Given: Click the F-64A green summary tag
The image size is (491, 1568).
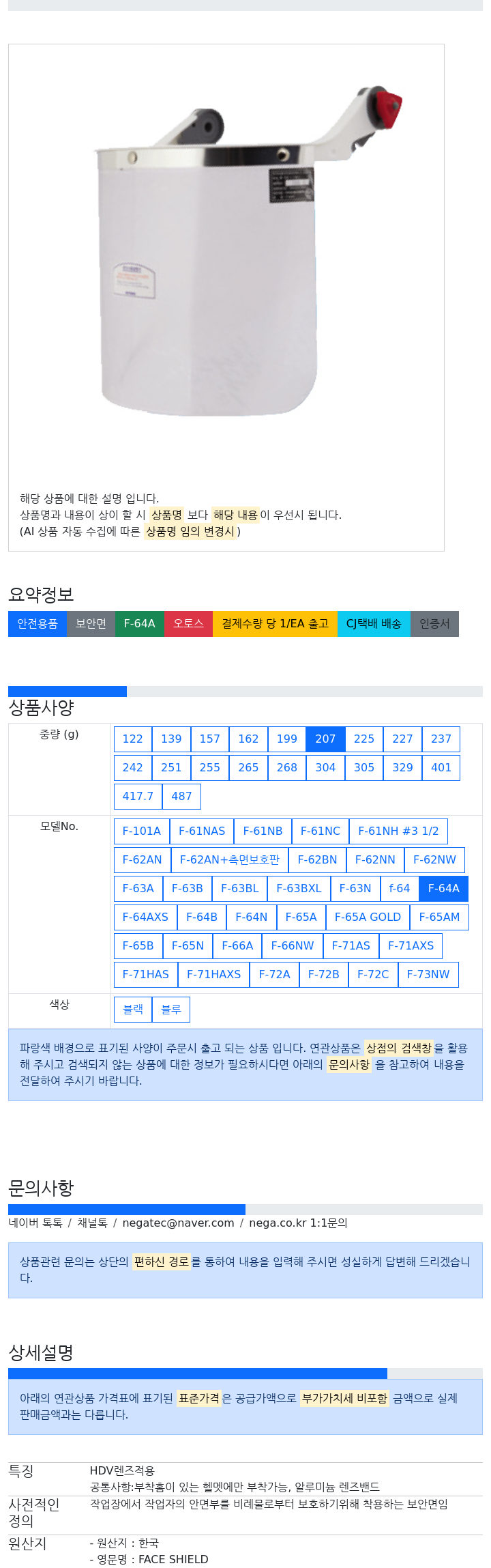Looking at the screenshot, I should coord(139,623).
